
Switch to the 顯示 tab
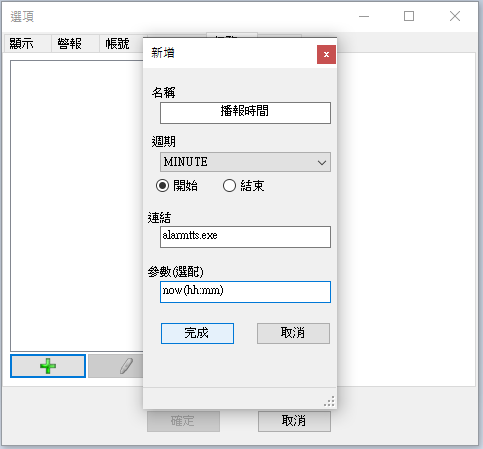click(x=22, y=43)
